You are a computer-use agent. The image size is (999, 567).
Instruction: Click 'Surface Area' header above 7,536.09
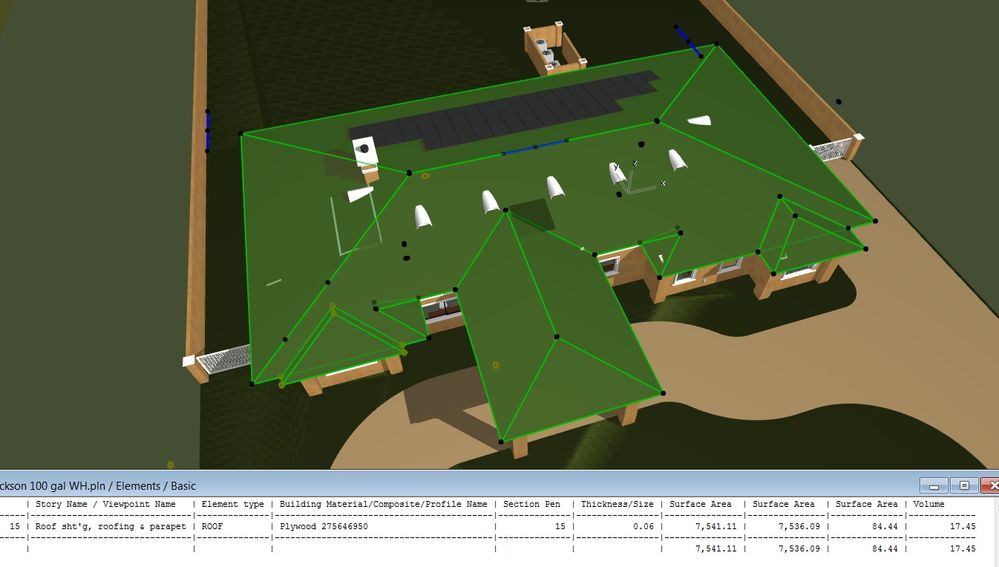click(x=783, y=504)
